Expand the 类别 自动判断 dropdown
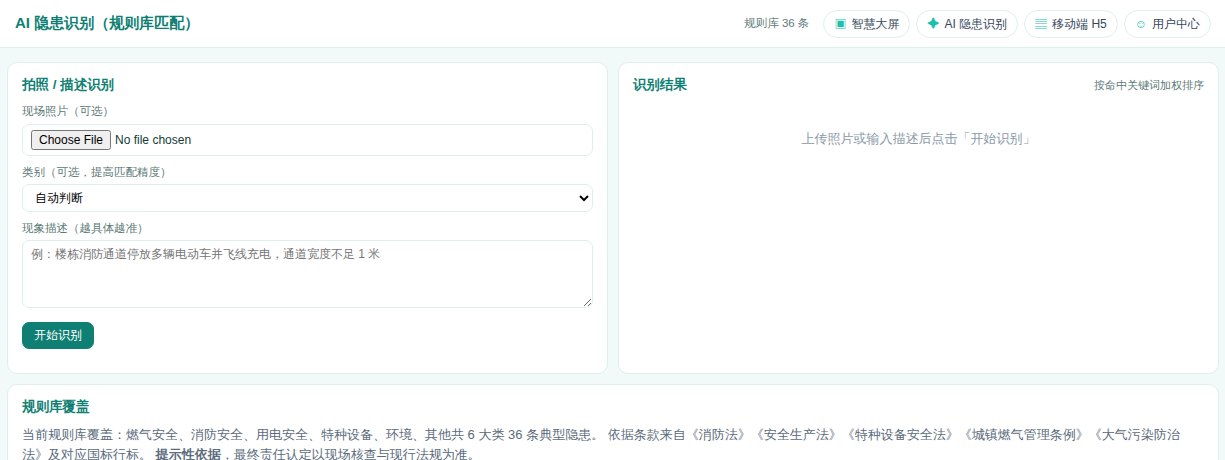This screenshot has width=1225, height=460. [307, 198]
